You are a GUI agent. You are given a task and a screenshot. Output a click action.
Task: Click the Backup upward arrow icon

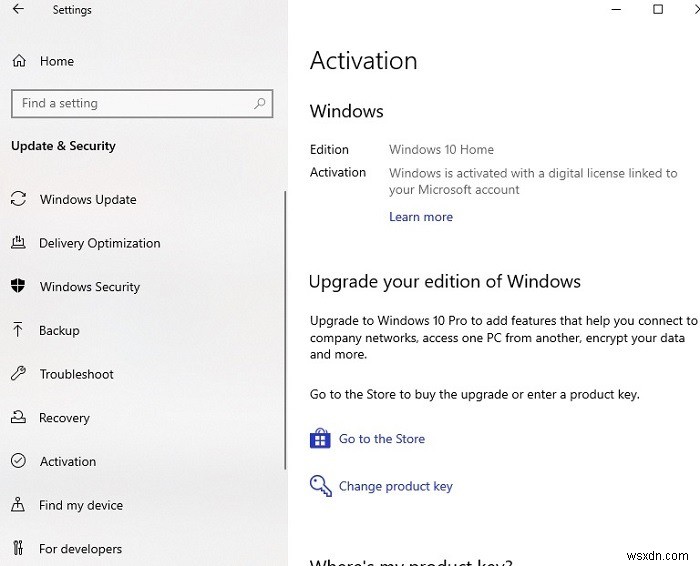18,329
